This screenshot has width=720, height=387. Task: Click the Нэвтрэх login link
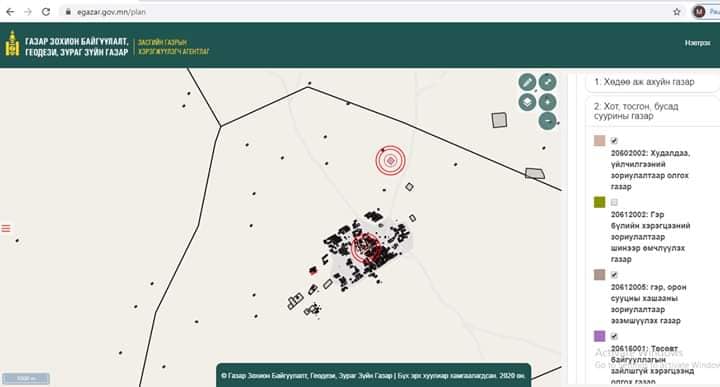pyautogui.click(x=698, y=43)
